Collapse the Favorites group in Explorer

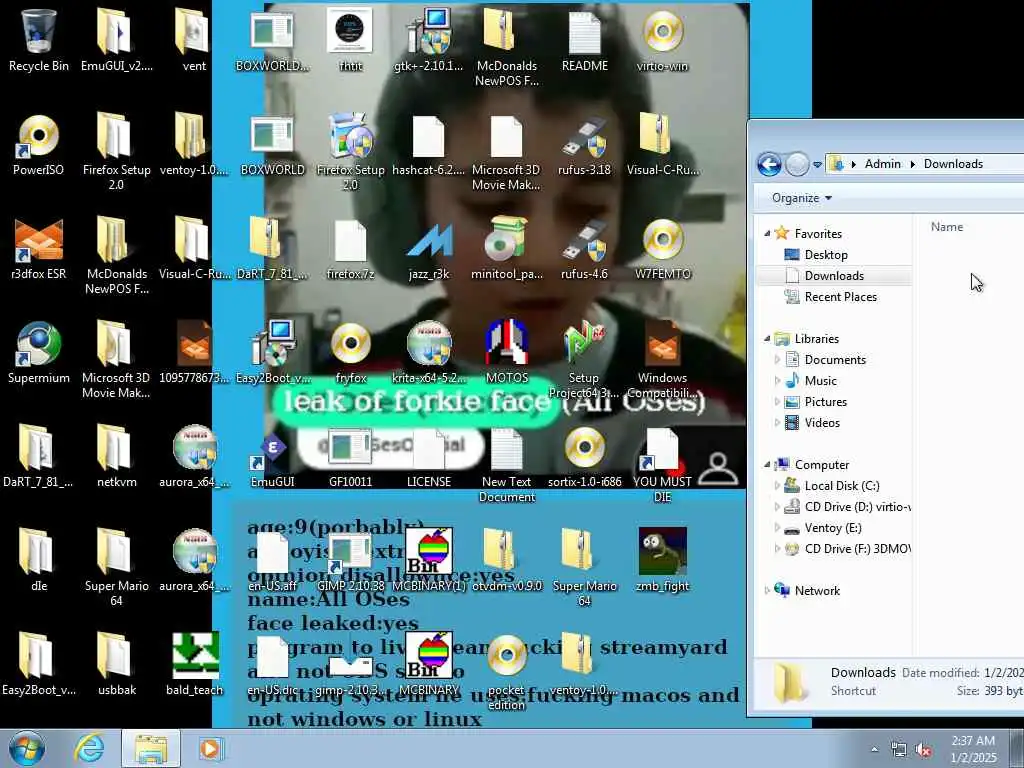tap(767, 233)
